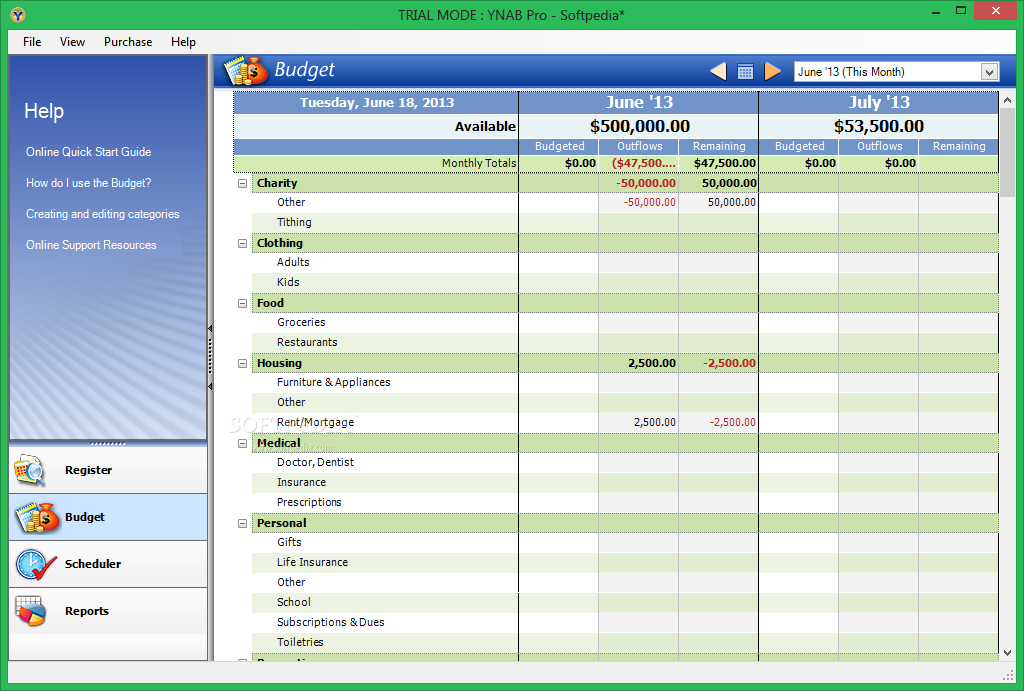
Task: Collapse the Personal category group
Action: point(242,524)
